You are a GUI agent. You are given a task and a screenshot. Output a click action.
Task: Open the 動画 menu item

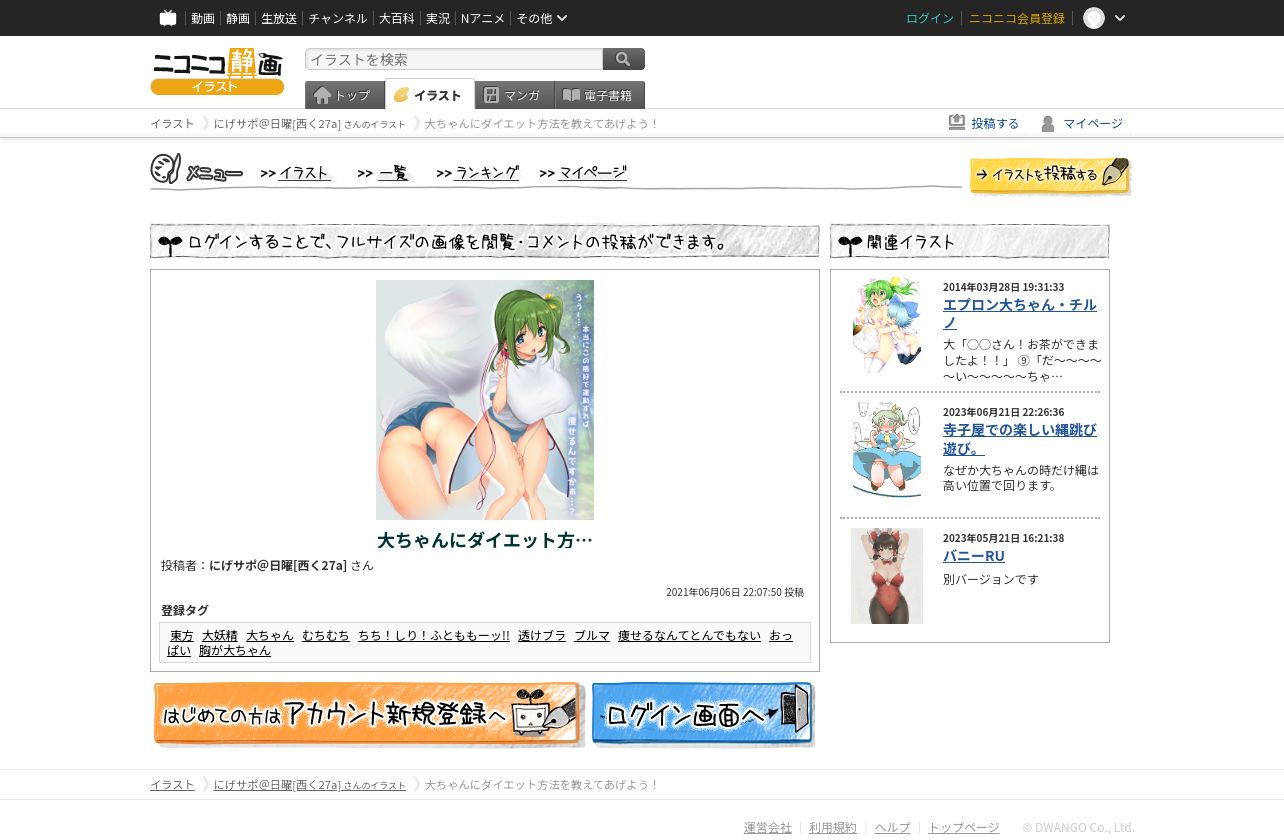coord(203,18)
